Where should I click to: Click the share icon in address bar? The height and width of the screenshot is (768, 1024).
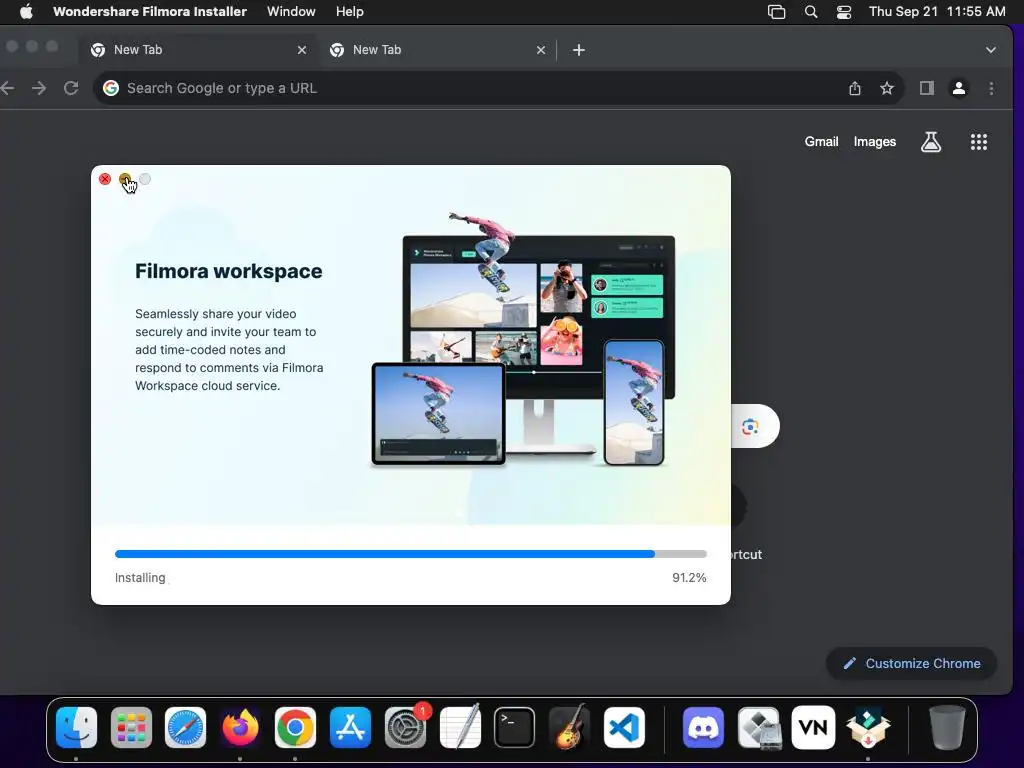854,88
